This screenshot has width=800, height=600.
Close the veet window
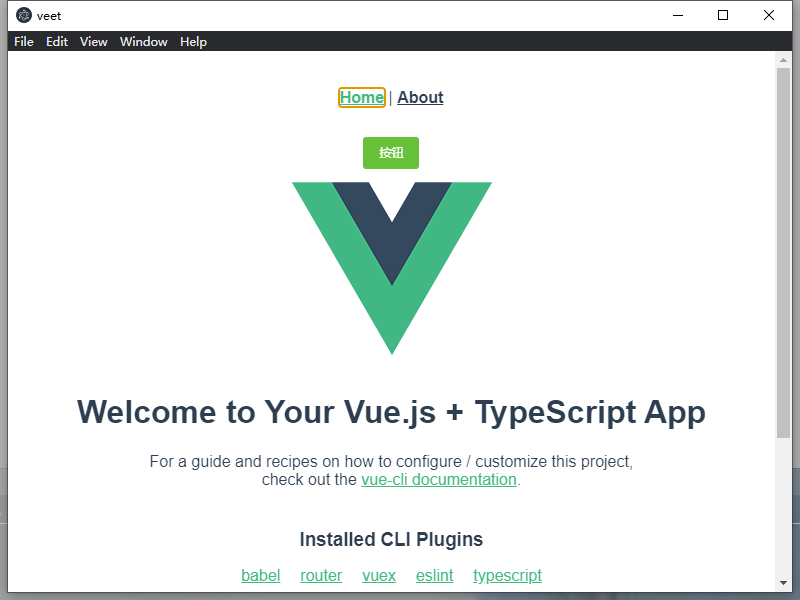point(769,15)
